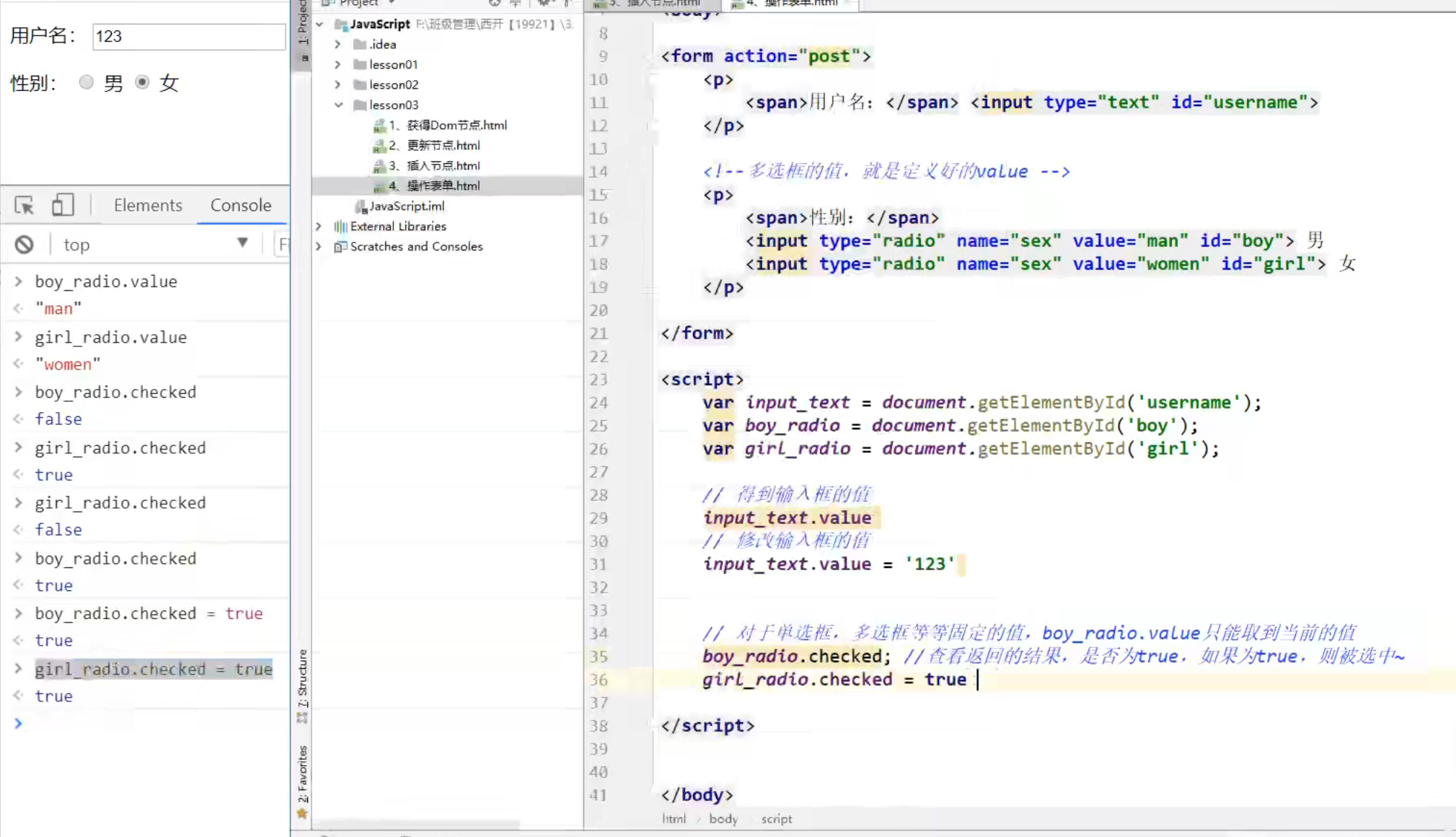This screenshot has height=837, width=1456.
Task: Expand the .idea folder
Action: point(337,44)
